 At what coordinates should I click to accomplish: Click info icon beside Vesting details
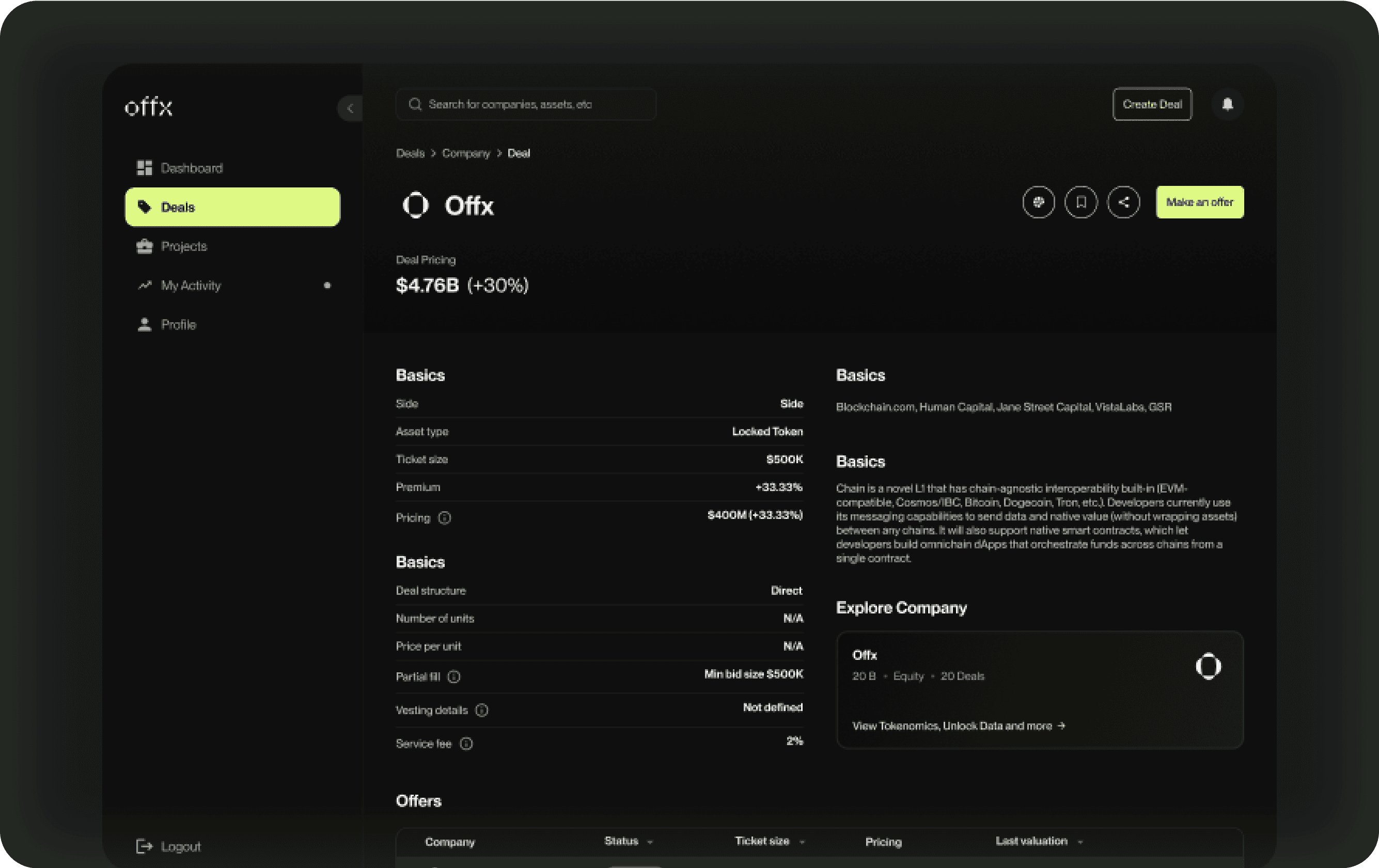coord(482,711)
